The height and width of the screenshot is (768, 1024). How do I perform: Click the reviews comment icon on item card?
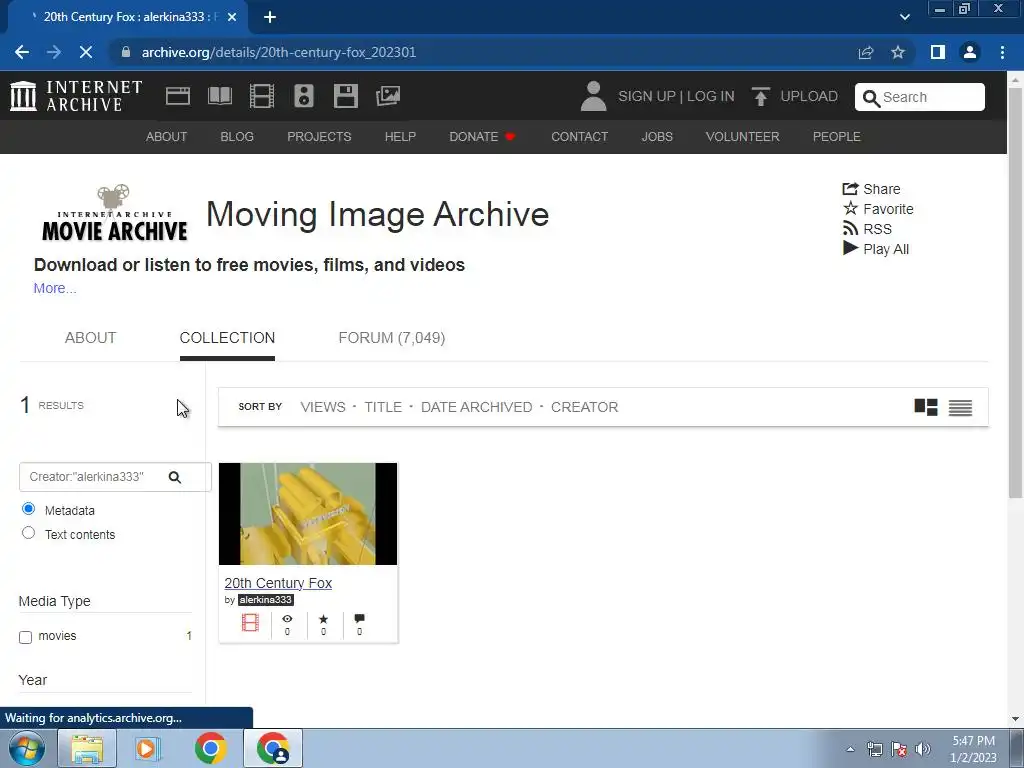click(x=359, y=618)
